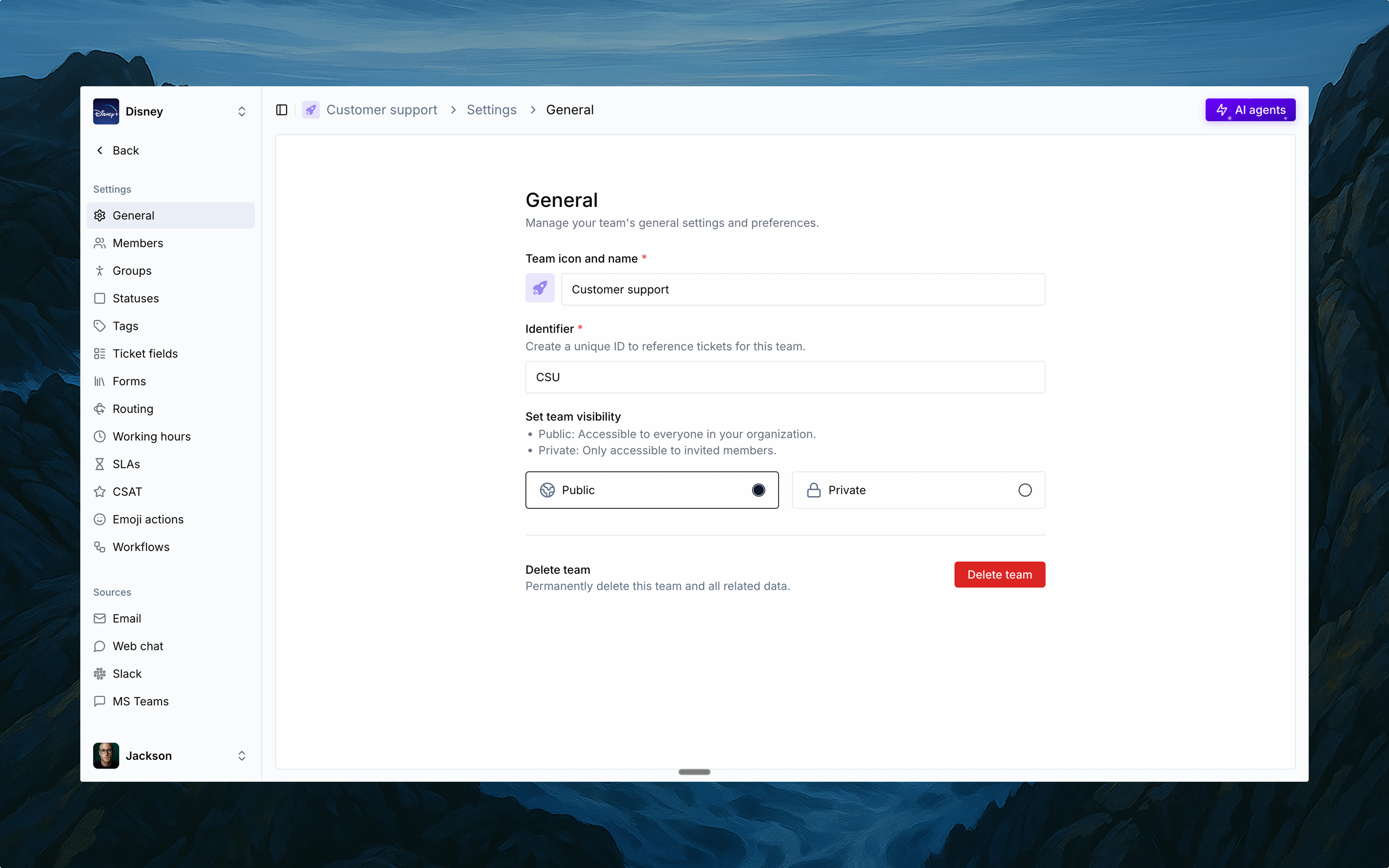Viewport: 1389px width, 868px height.
Task: Click the Identifier CSU input field
Action: (x=785, y=377)
